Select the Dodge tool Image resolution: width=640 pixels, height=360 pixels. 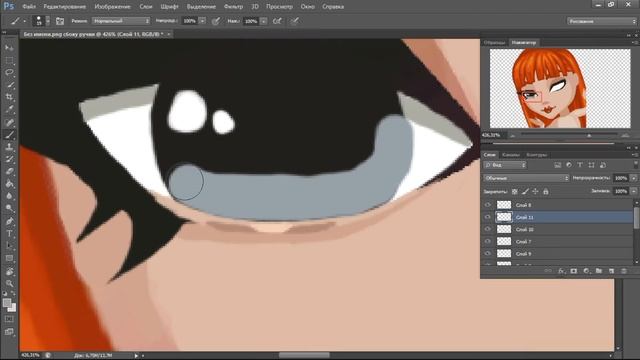point(9,208)
